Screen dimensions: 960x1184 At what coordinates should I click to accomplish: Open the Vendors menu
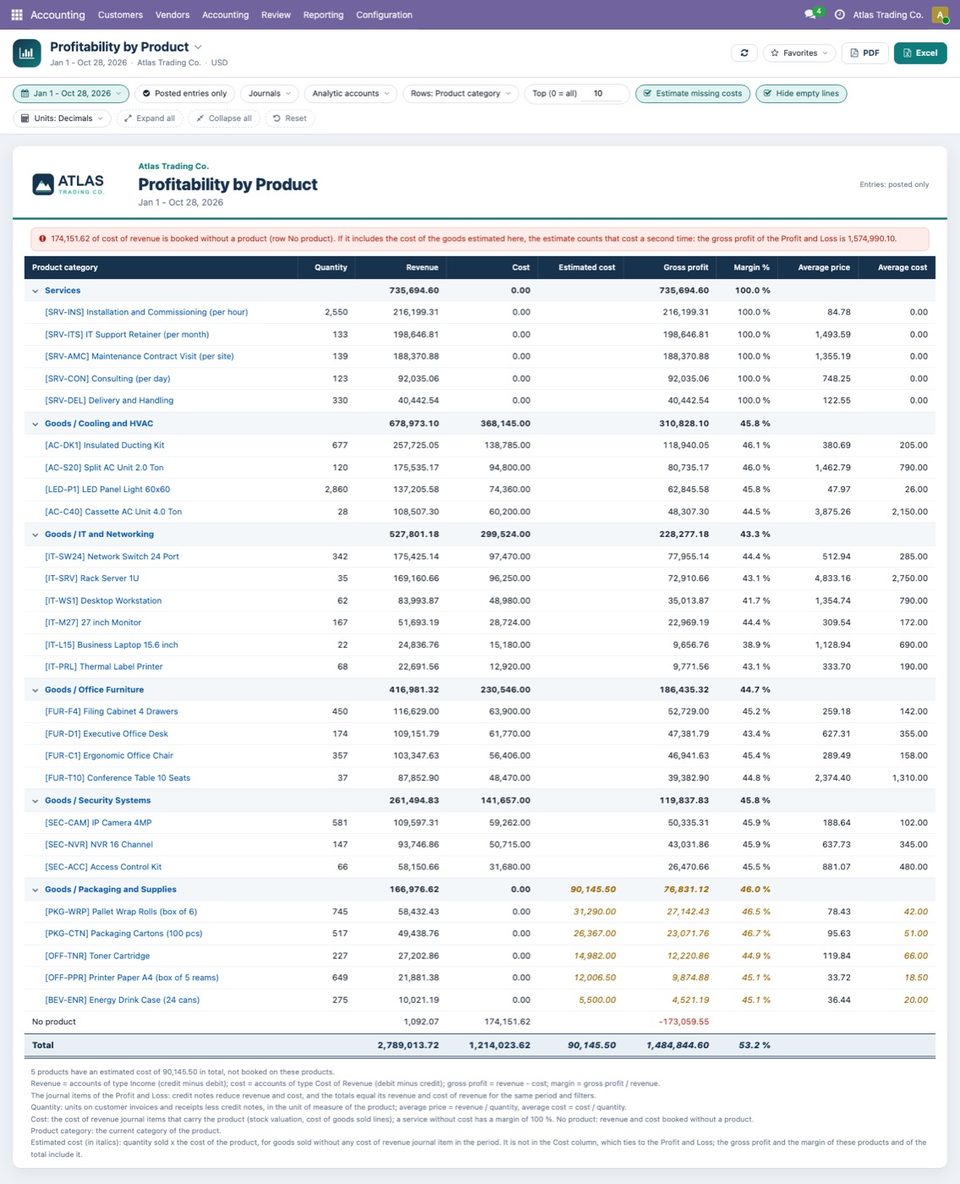[x=172, y=14]
